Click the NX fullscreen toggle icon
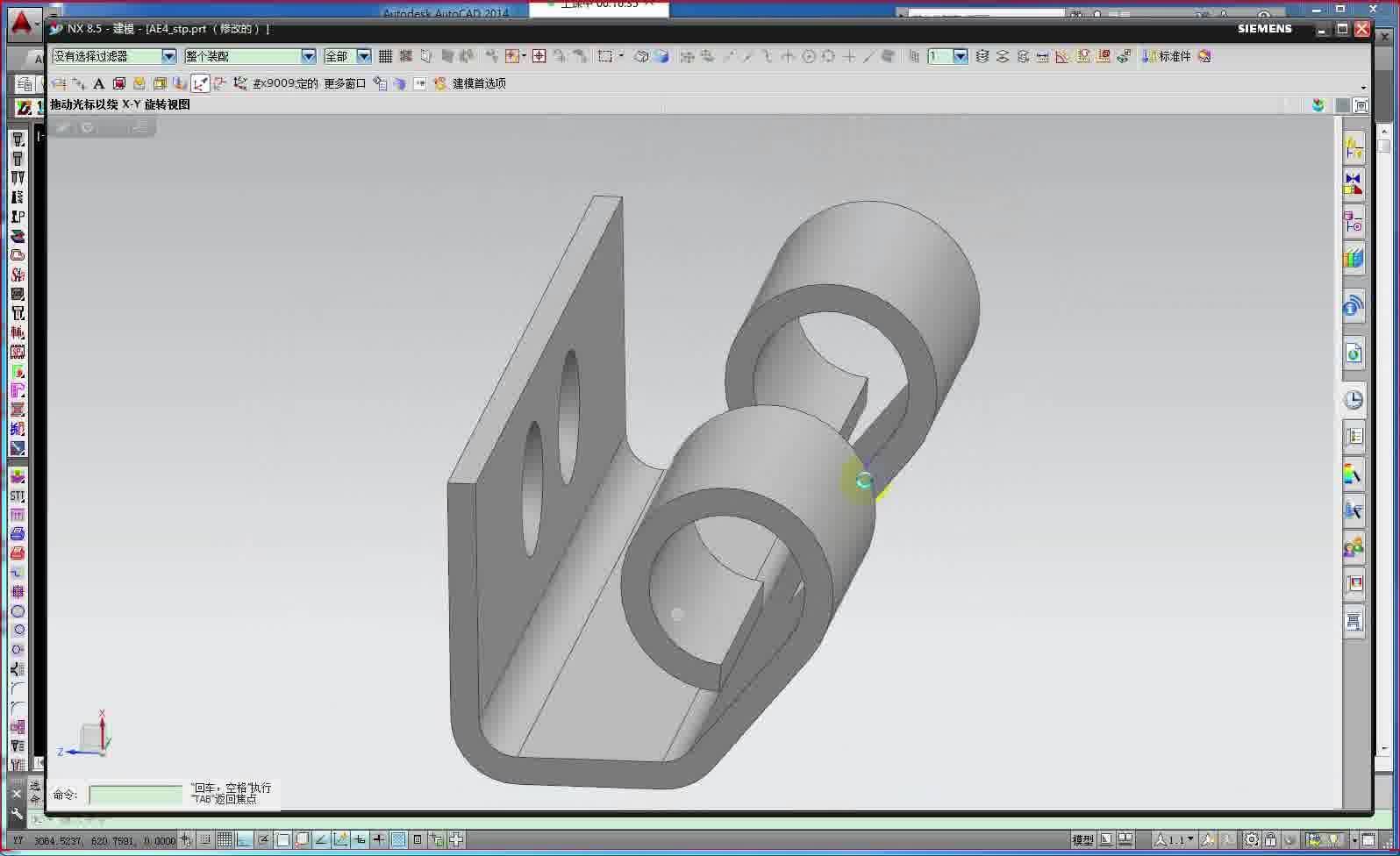 1361,105
